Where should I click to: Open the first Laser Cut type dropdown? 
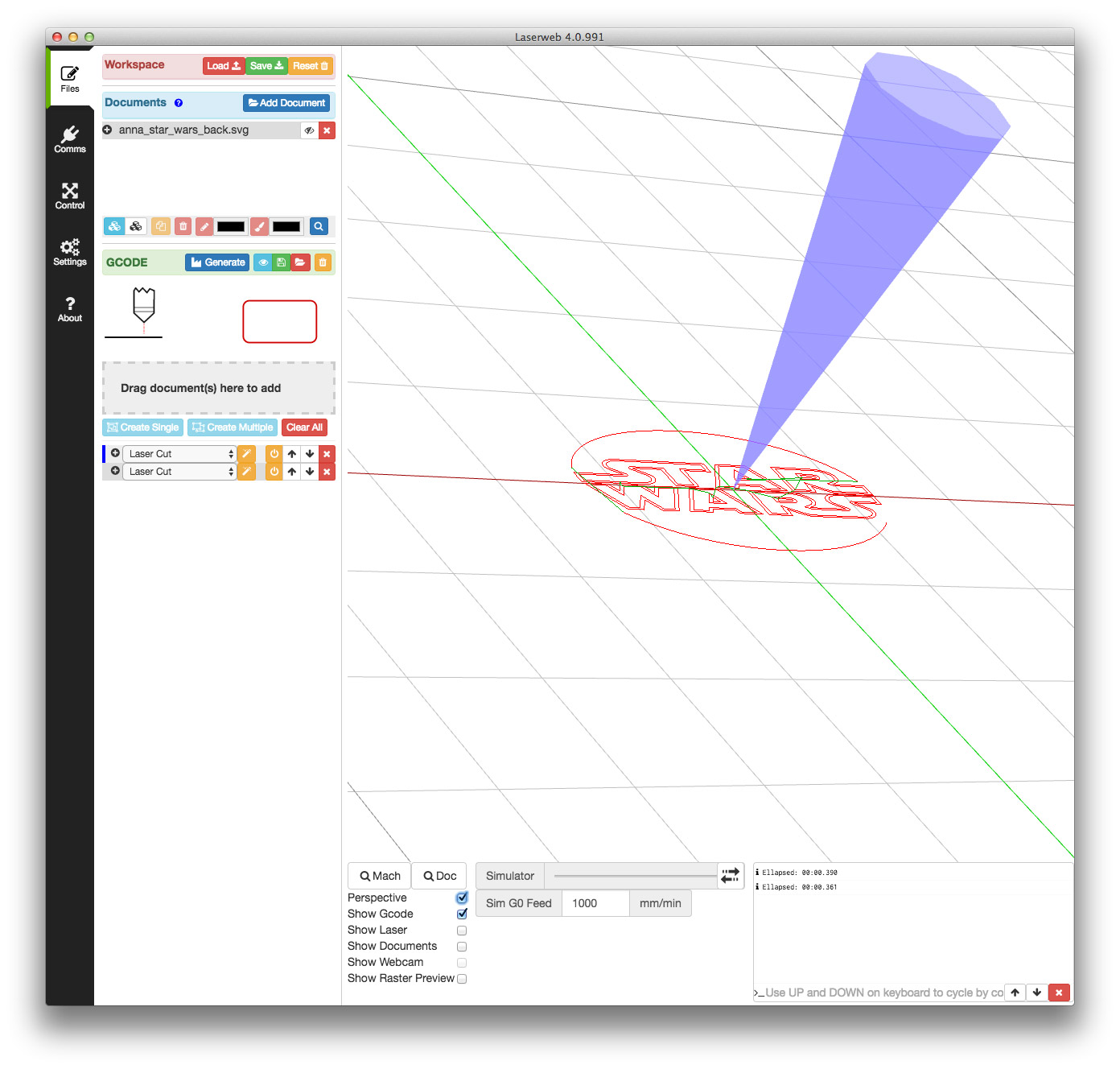(x=179, y=454)
